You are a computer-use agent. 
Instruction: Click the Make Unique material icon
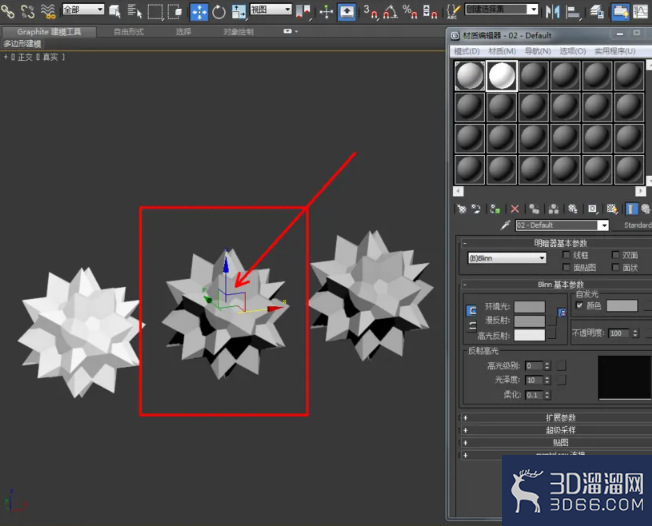pyautogui.click(x=553, y=209)
